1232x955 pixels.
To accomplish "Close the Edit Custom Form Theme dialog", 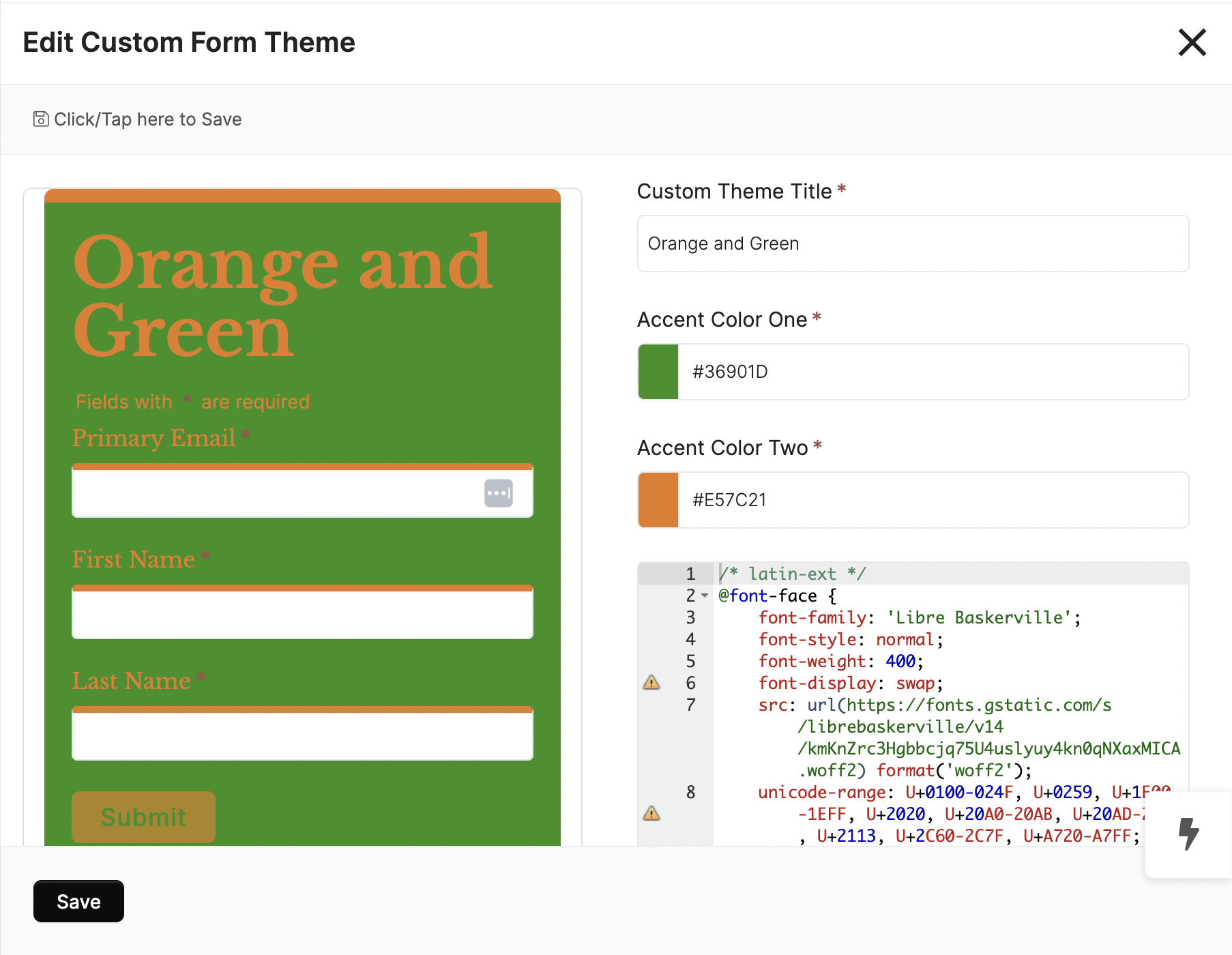I will pyautogui.click(x=1192, y=42).
